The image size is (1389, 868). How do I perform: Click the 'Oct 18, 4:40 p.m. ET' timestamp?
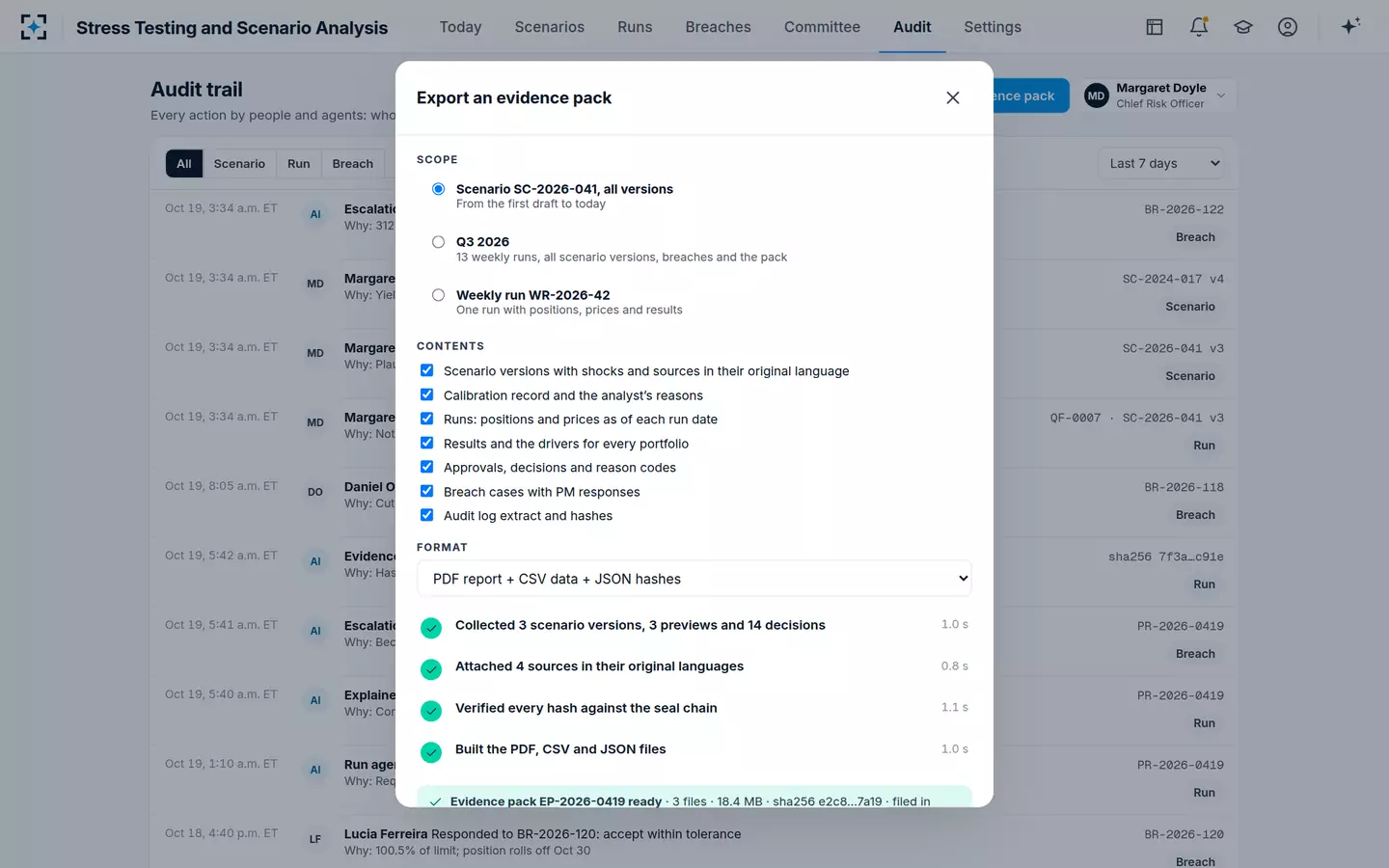coord(221,833)
